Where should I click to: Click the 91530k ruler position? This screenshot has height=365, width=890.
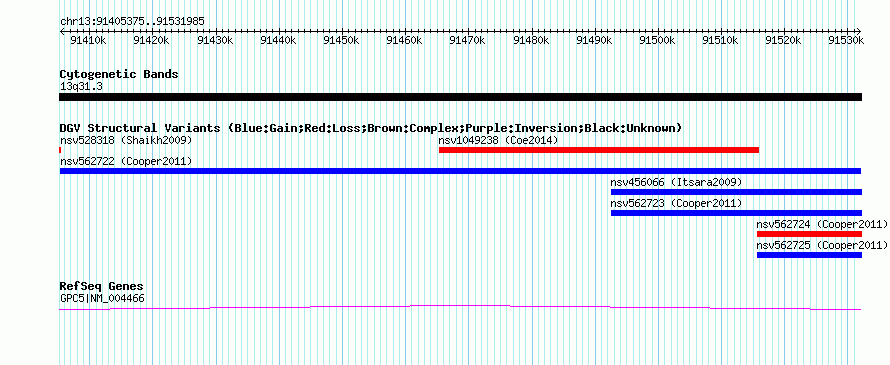[x=847, y=40]
